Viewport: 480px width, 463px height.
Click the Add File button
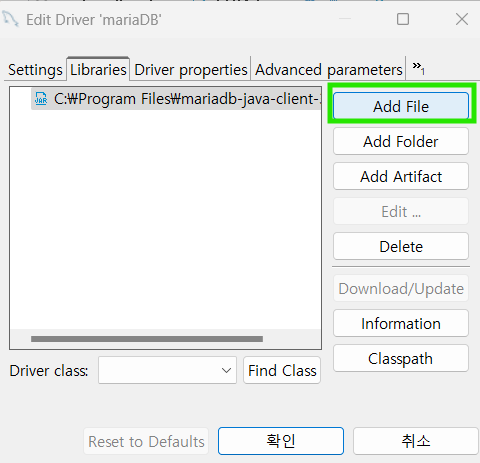(x=401, y=106)
